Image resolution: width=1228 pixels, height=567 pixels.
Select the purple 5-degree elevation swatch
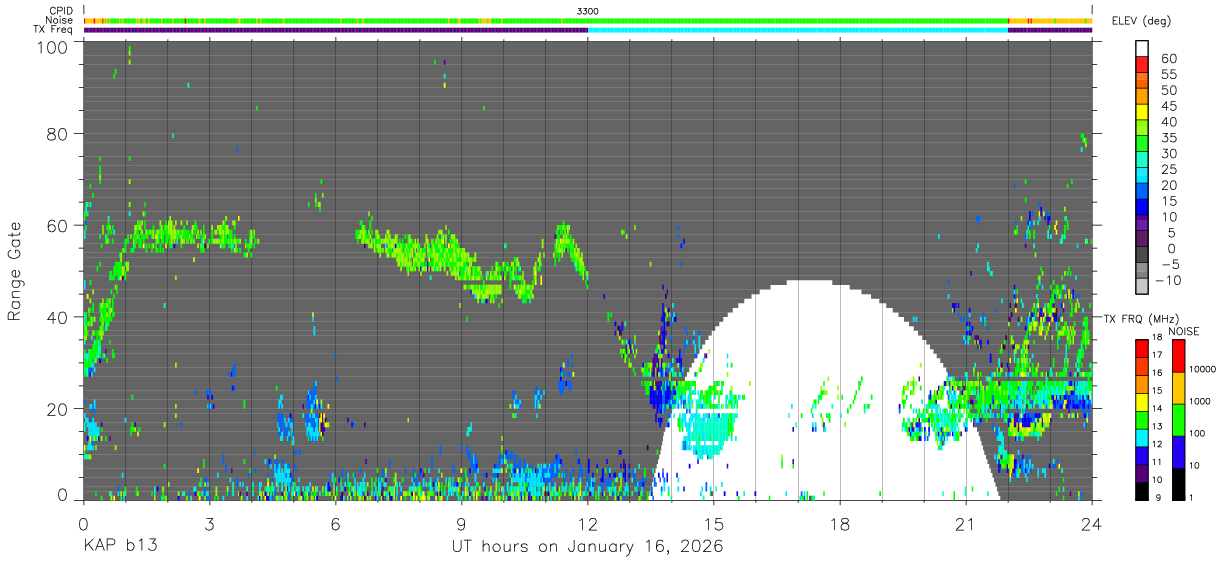tap(1142, 240)
